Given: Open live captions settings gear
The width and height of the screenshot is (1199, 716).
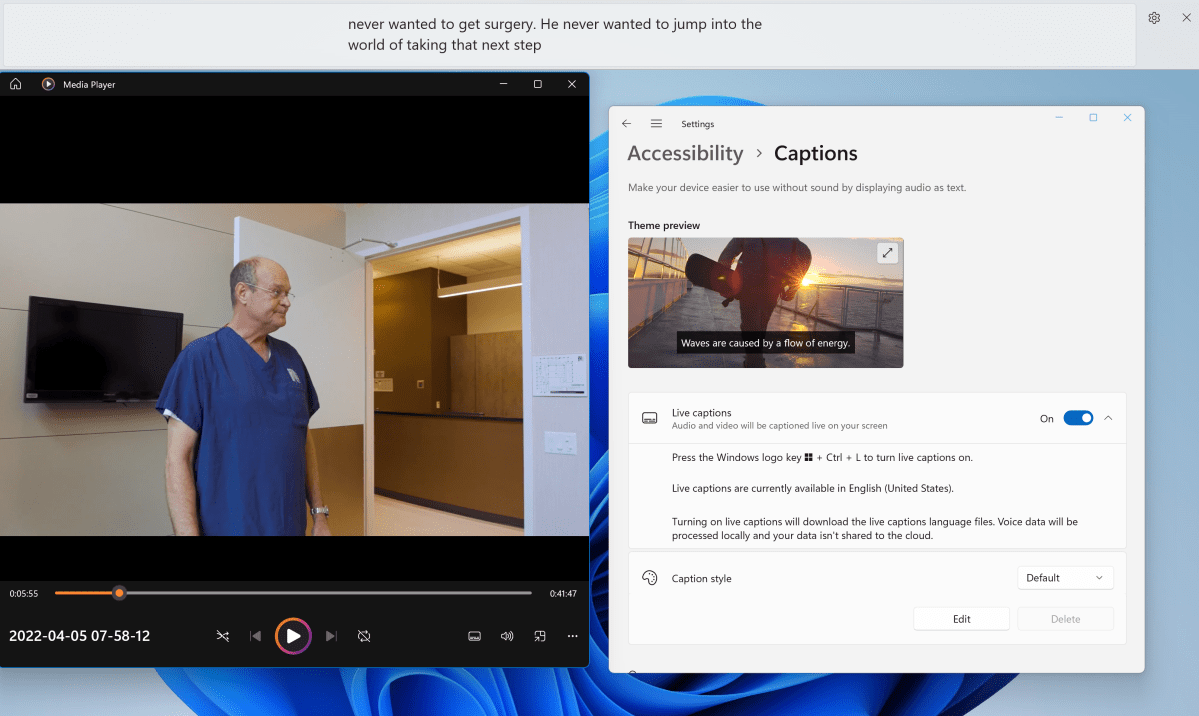Looking at the screenshot, I should [x=1154, y=18].
